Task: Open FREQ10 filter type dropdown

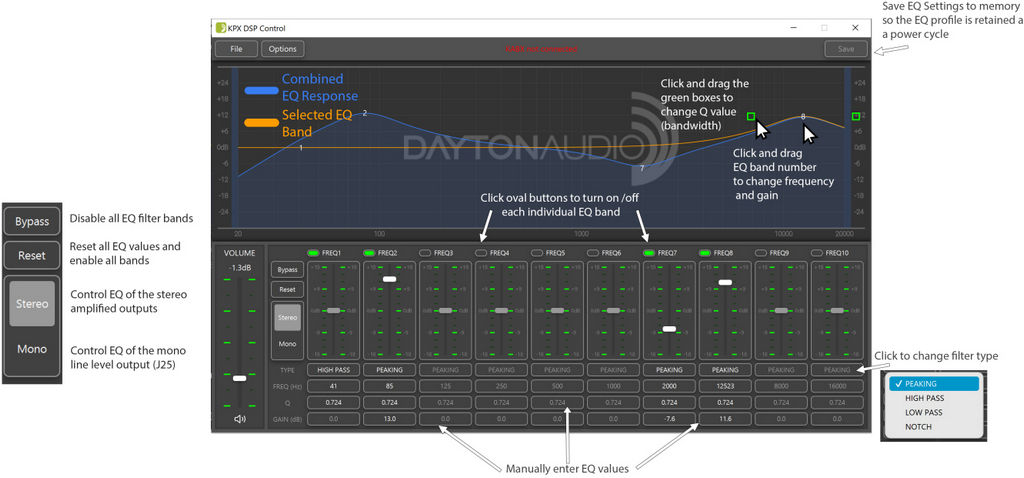Action: tap(837, 370)
